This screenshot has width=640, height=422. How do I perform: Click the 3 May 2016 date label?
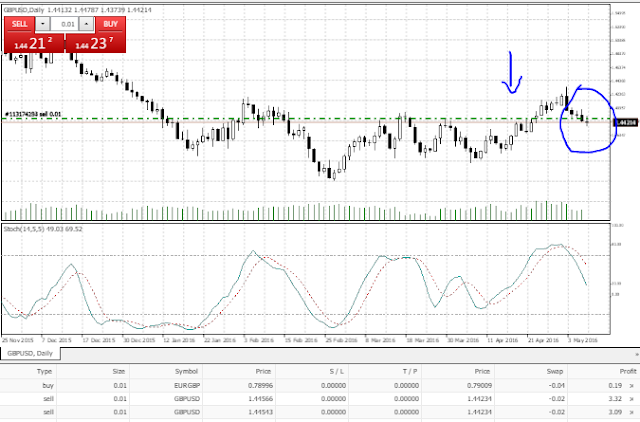tap(582, 340)
